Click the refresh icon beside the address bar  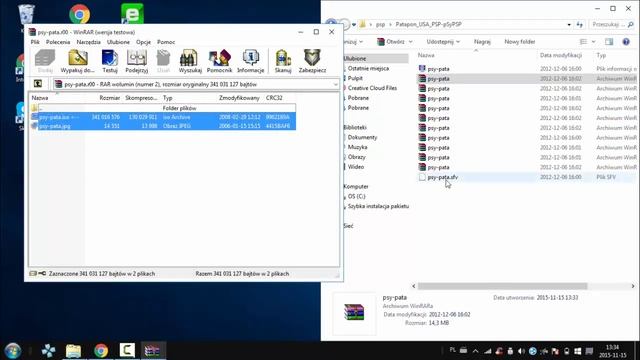tap(580, 24)
